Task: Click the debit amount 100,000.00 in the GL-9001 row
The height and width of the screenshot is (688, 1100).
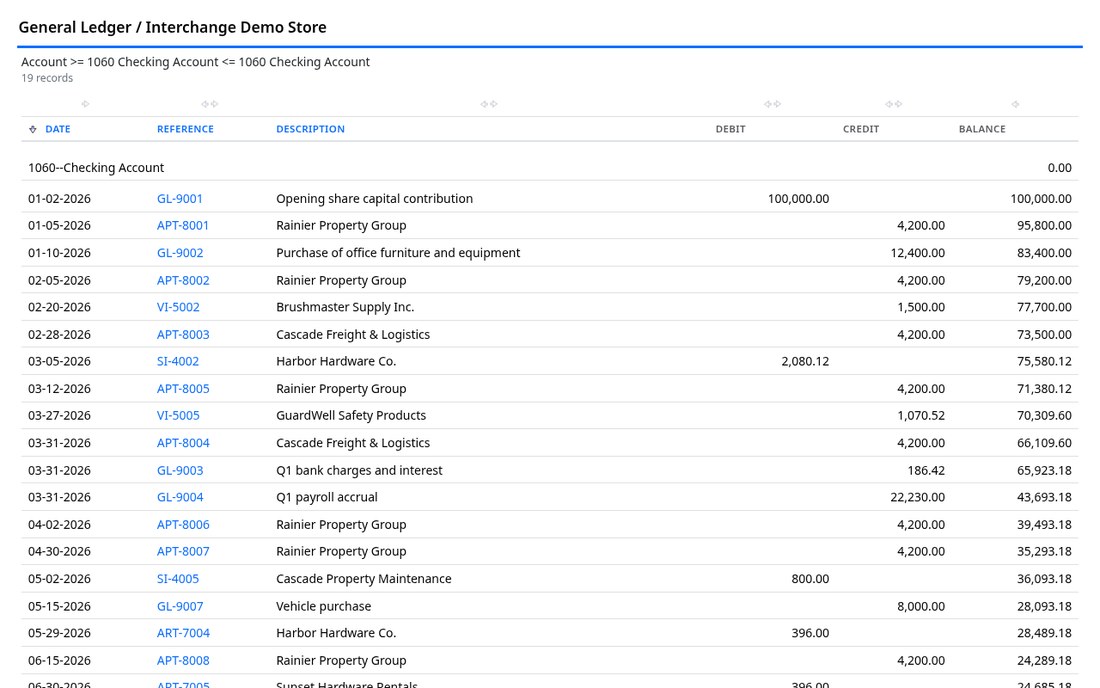Action: [798, 198]
